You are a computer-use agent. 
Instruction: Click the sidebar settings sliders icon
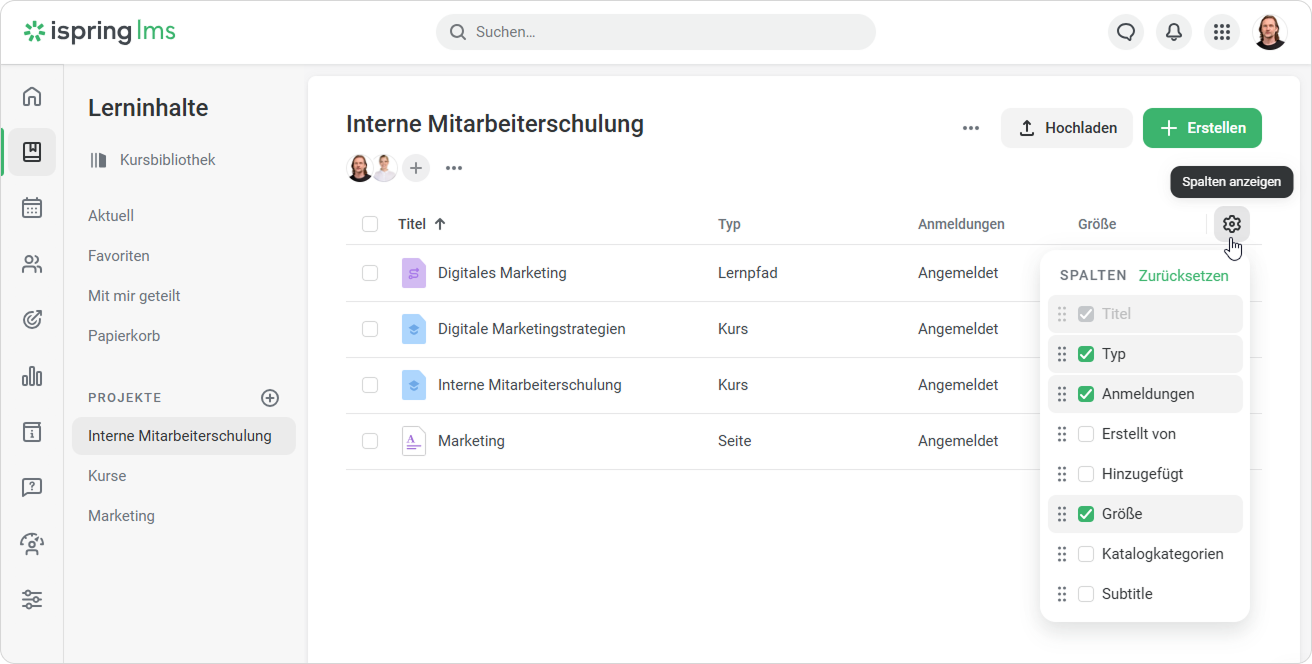[32, 600]
